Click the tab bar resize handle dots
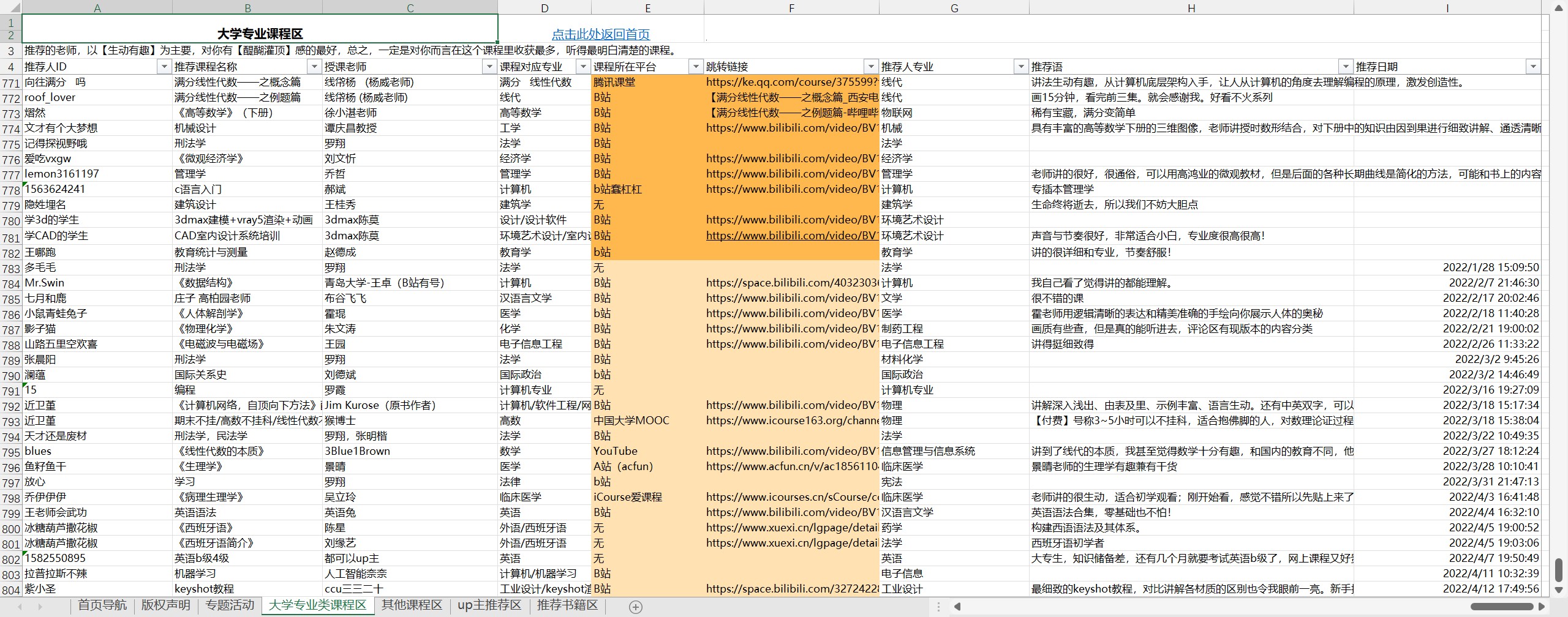Image resolution: width=1568 pixels, height=617 pixels. [938, 607]
